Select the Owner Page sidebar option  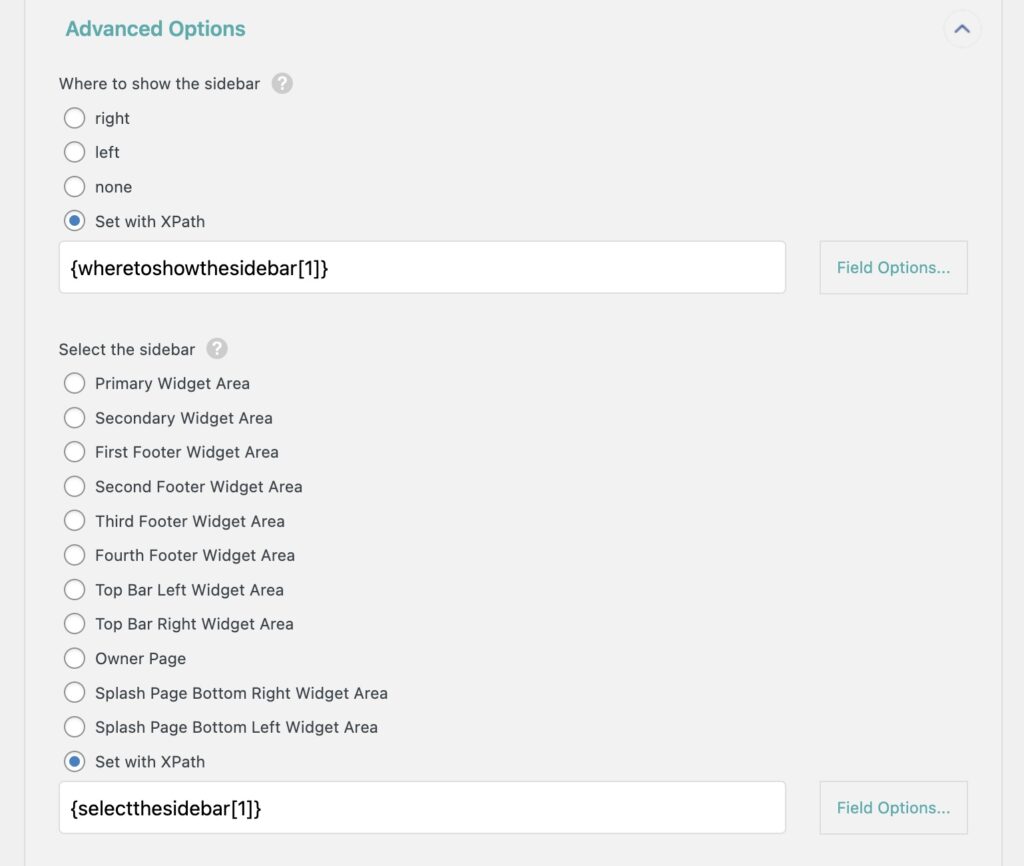click(x=74, y=658)
